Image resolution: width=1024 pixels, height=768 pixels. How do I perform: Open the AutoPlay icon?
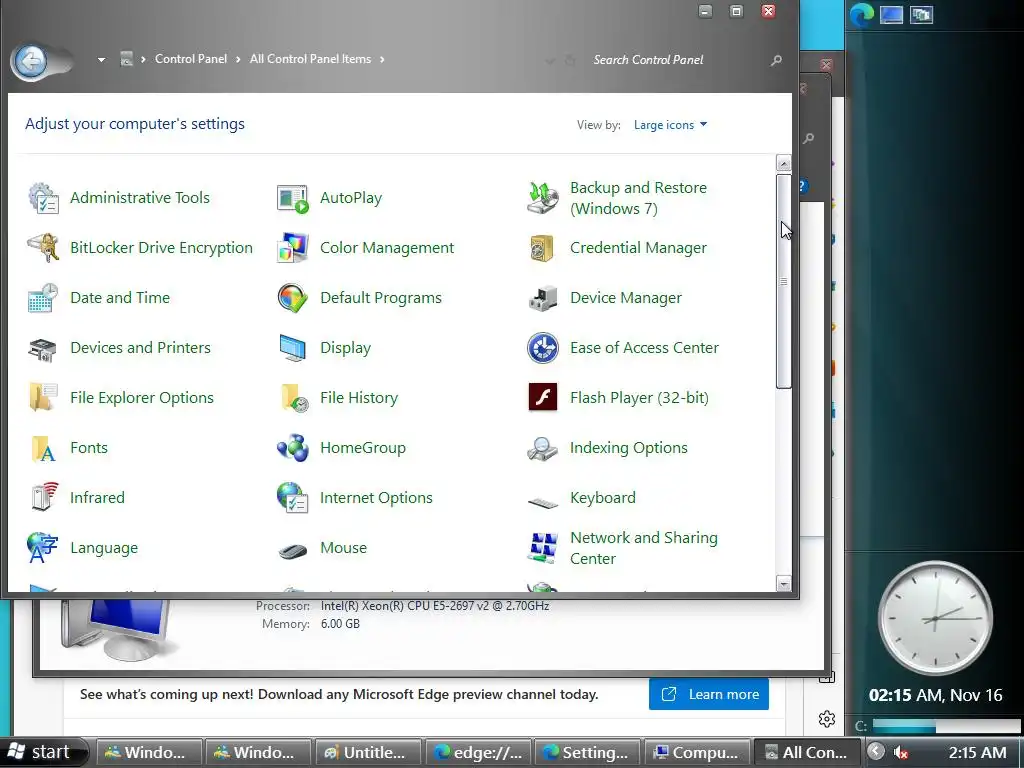point(293,198)
